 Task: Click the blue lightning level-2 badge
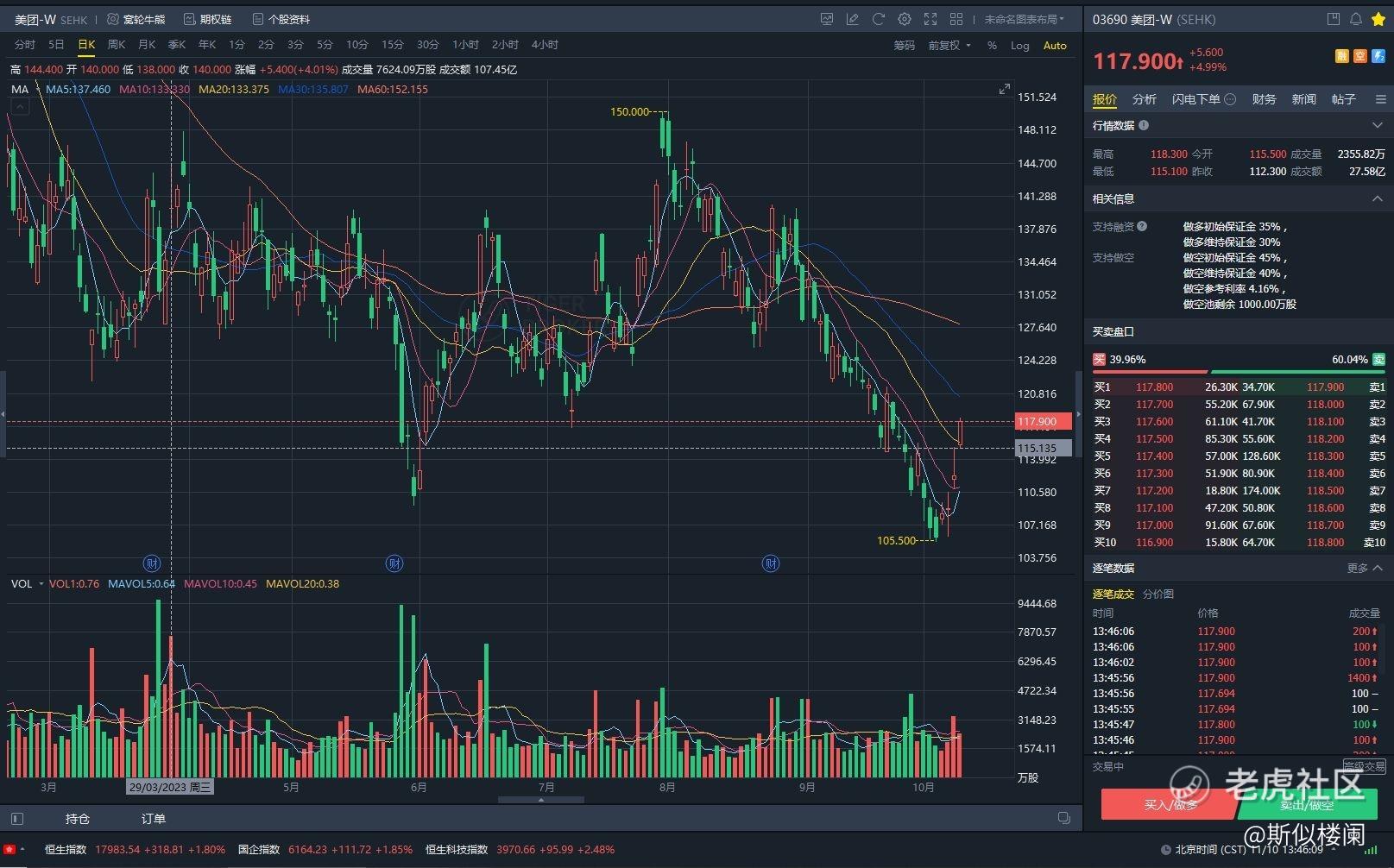(x=1378, y=56)
